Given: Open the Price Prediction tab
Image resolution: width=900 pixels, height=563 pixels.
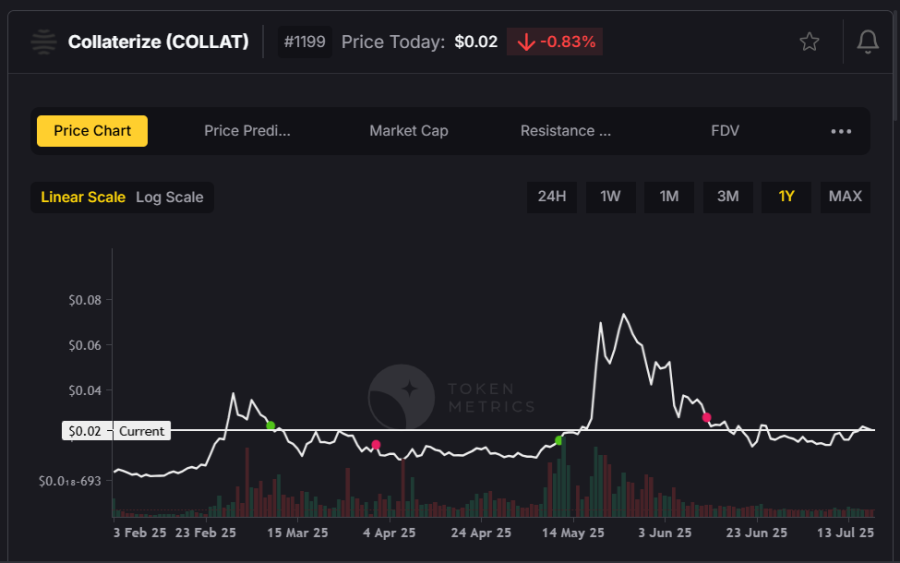Looking at the screenshot, I should [x=247, y=131].
